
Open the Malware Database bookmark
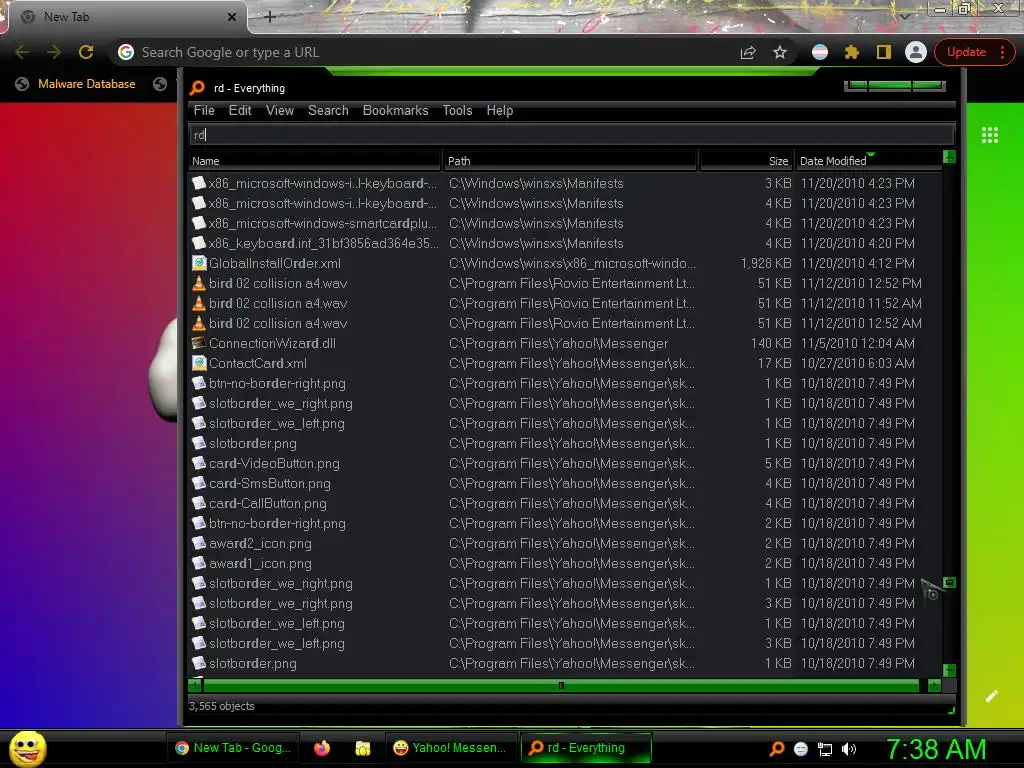76,84
